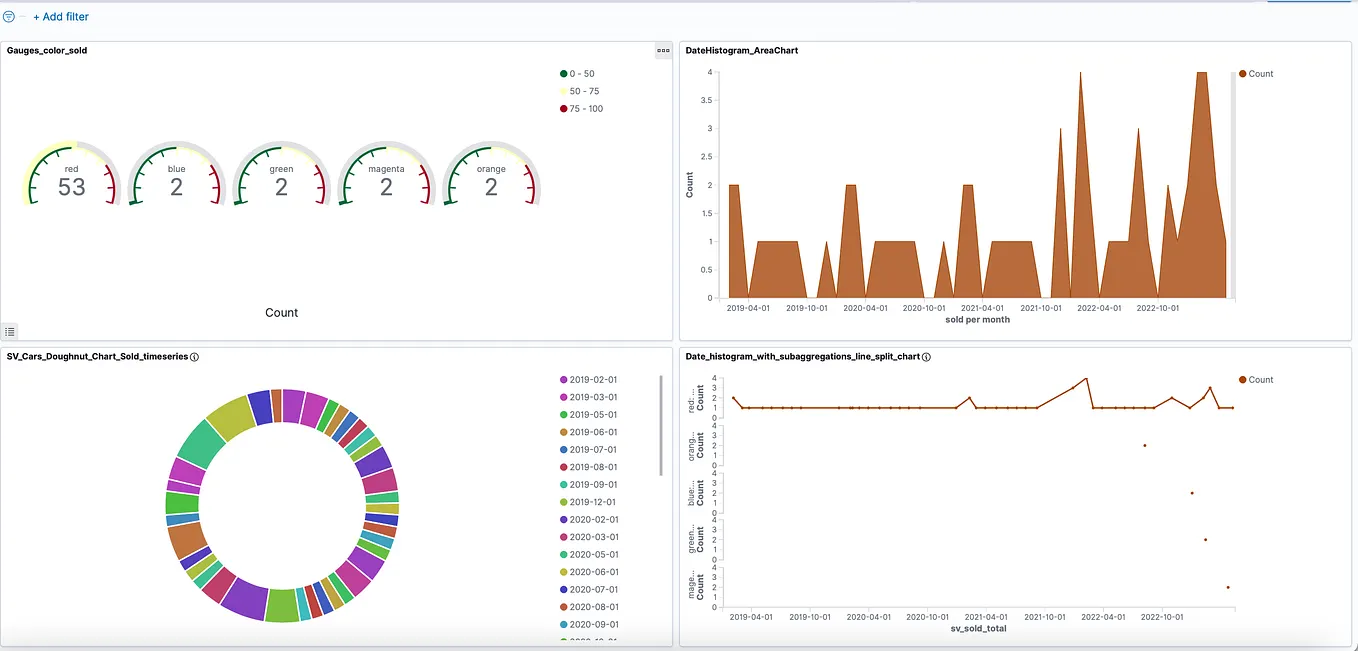Click the green color dot next to 0 - 50

pos(563,73)
